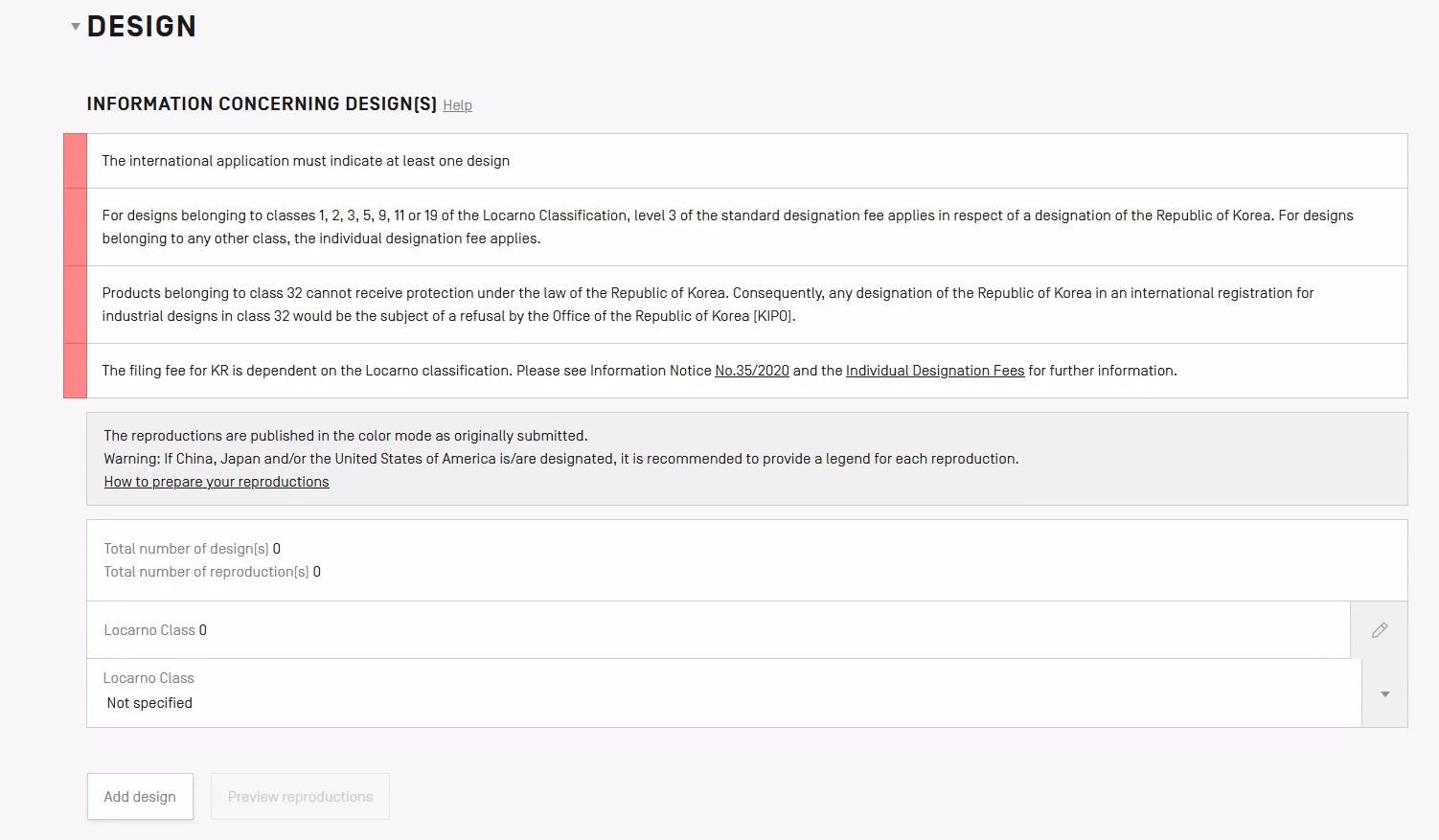This screenshot has height=840, width=1439.
Task: Click the pencil edit icon for Locarno Class
Action: pos(1379,630)
